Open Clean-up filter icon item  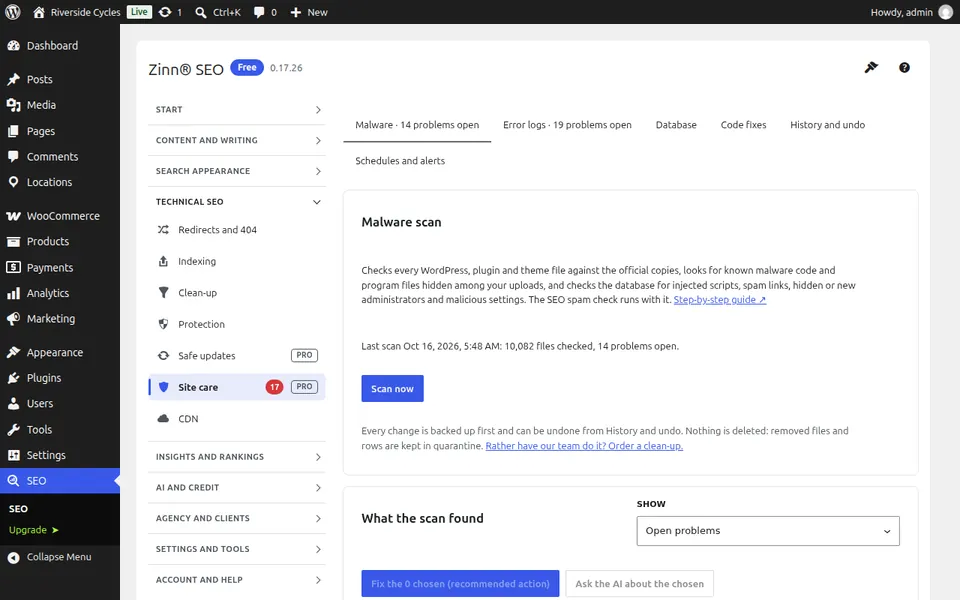236,293
